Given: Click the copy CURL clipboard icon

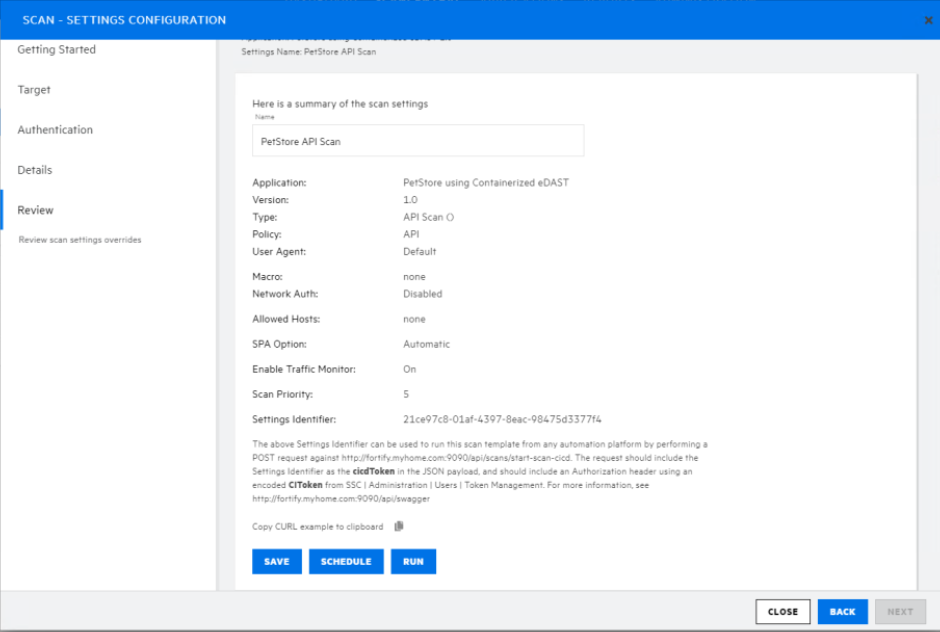Looking at the screenshot, I should pyautogui.click(x=398, y=526).
